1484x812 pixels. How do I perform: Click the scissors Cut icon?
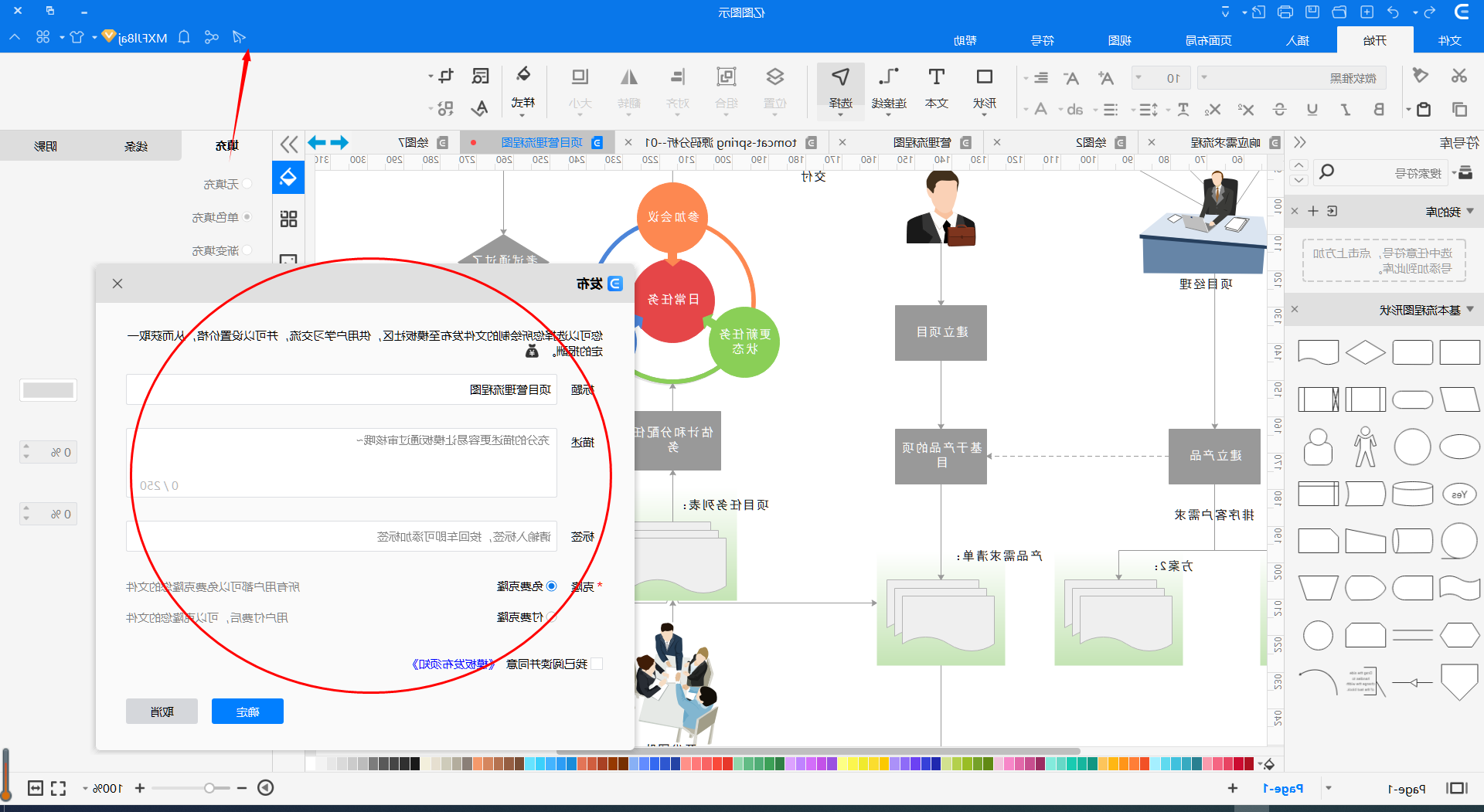coord(1458,76)
